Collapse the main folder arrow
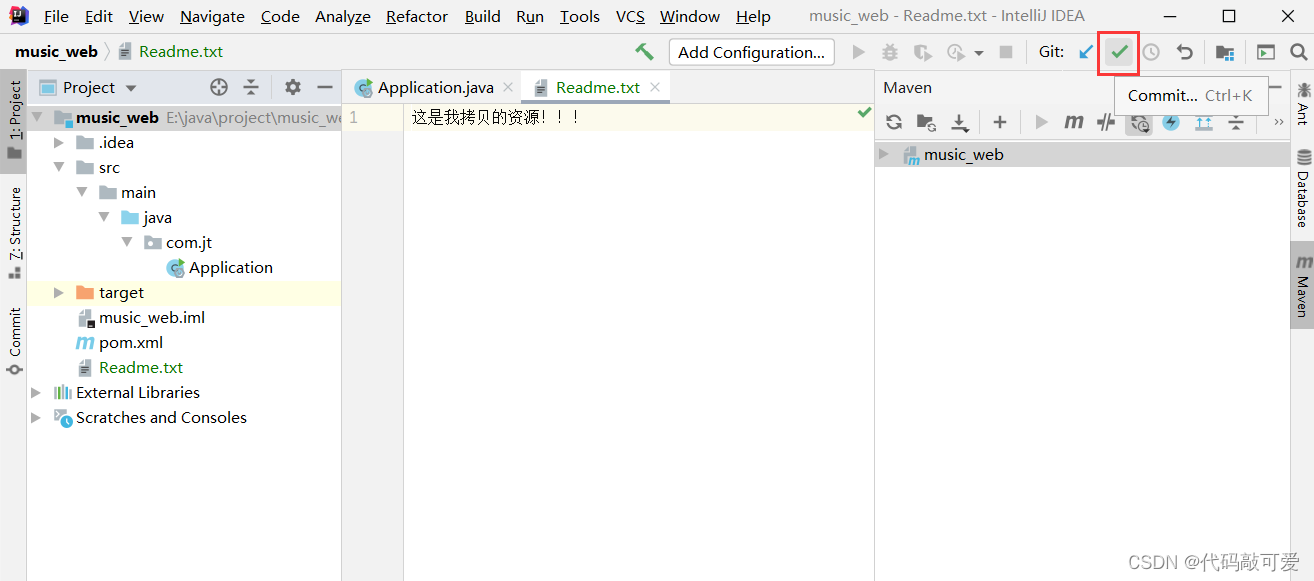1314x581 pixels. tap(82, 192)
